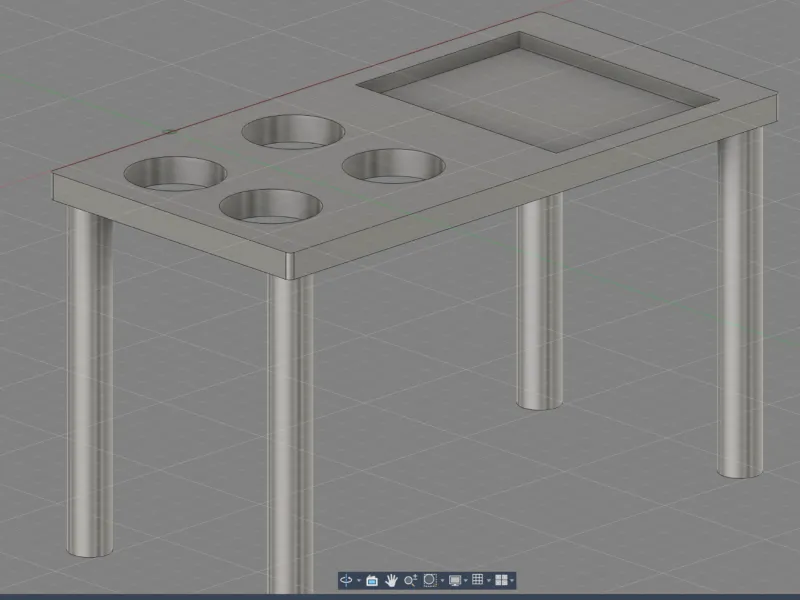Click the Look At camera icon
Viewport: 800px width, 600px height.
point(372,581)
